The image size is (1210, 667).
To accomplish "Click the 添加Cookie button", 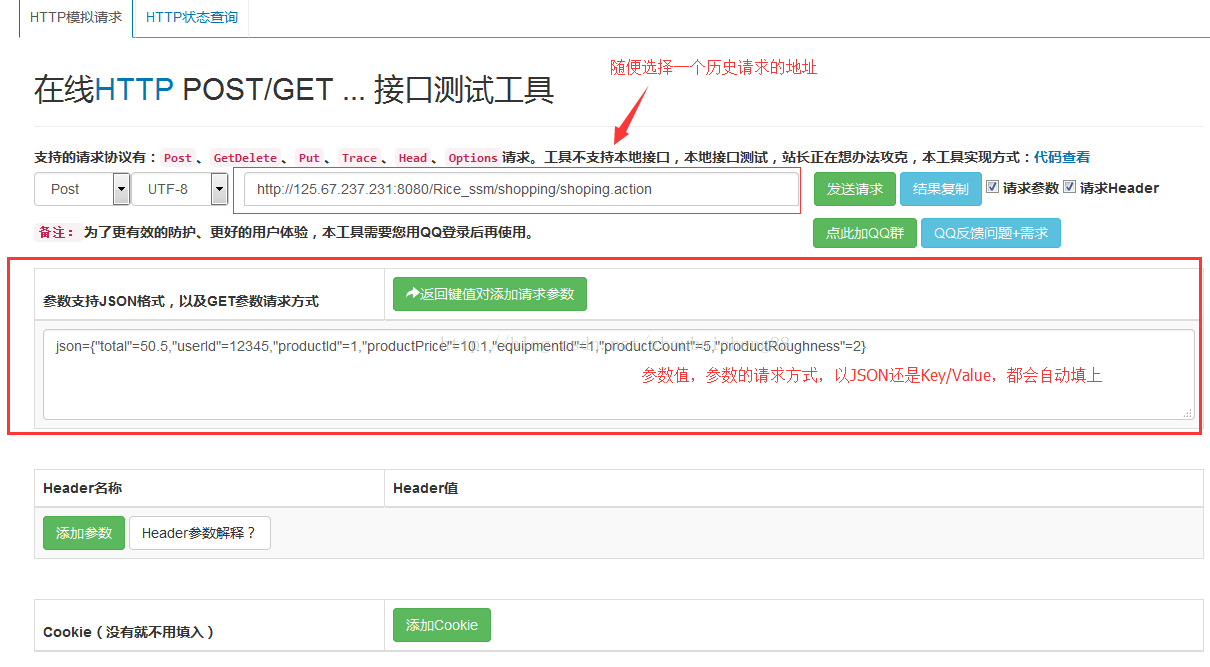I will 441,625.
